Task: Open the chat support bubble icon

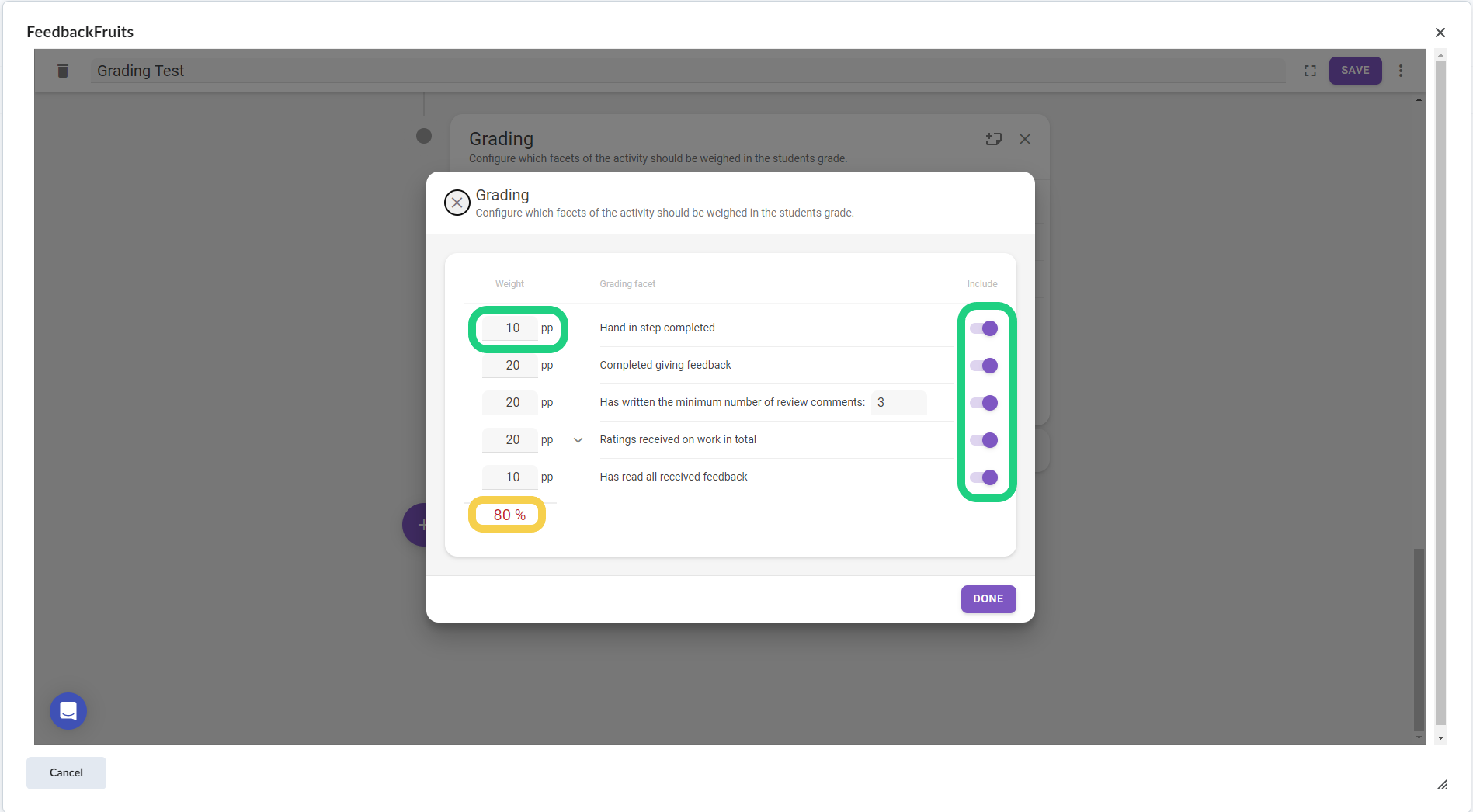Action: [x=68, y=710]
